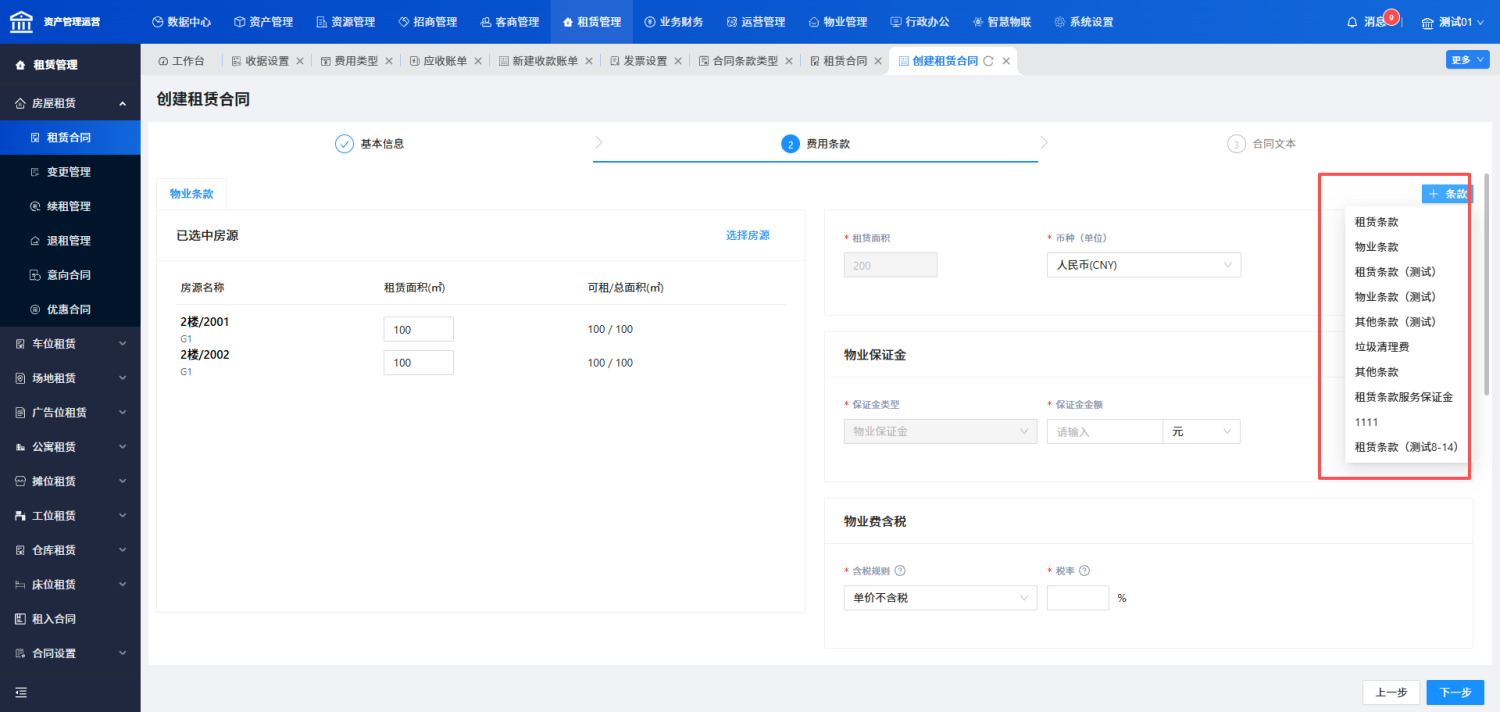Click the asset management logo icon
The width and height of the screenshot is (1500, 712).
click(x=21, y=21)
